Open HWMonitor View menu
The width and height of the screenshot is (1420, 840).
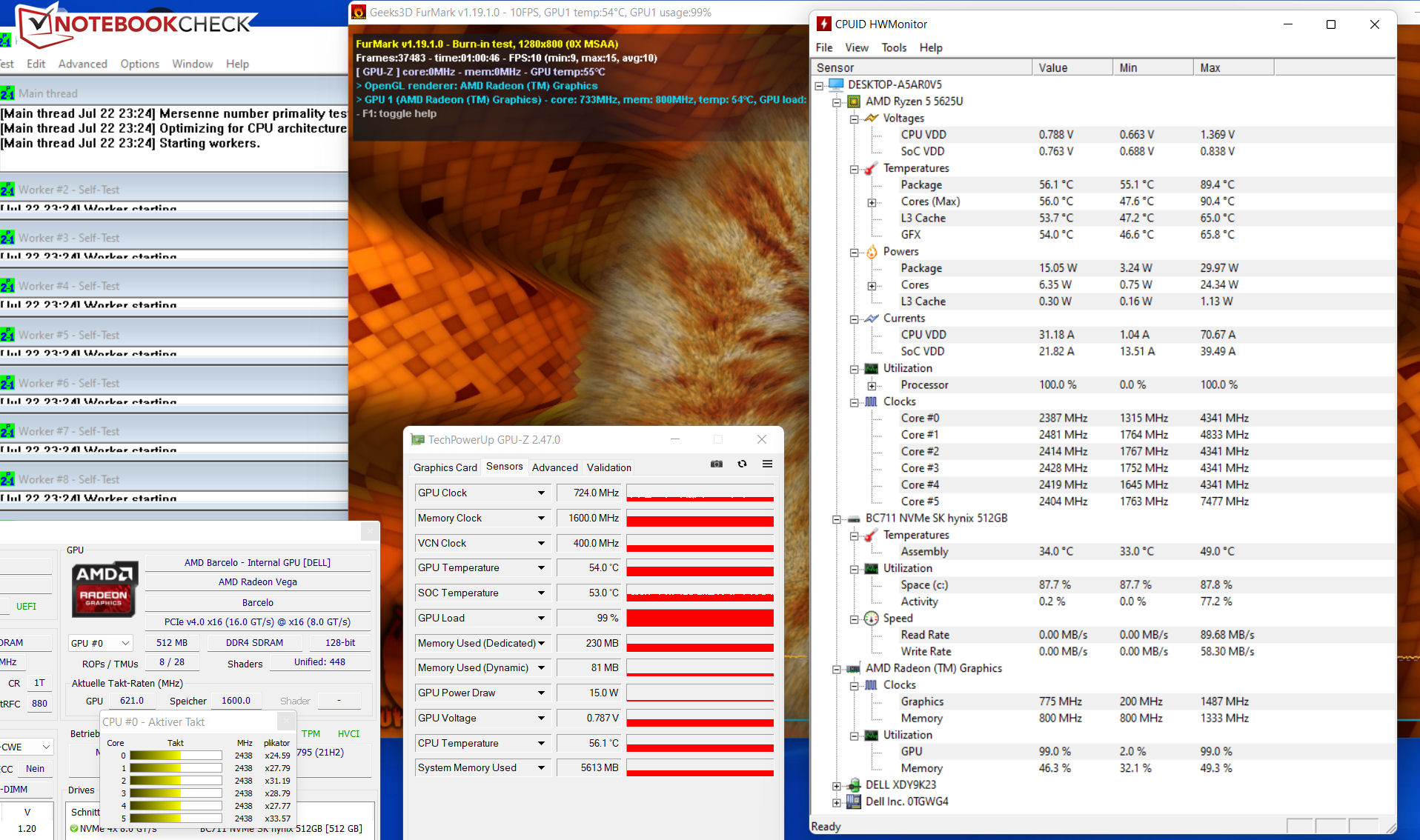pos(857,47)
